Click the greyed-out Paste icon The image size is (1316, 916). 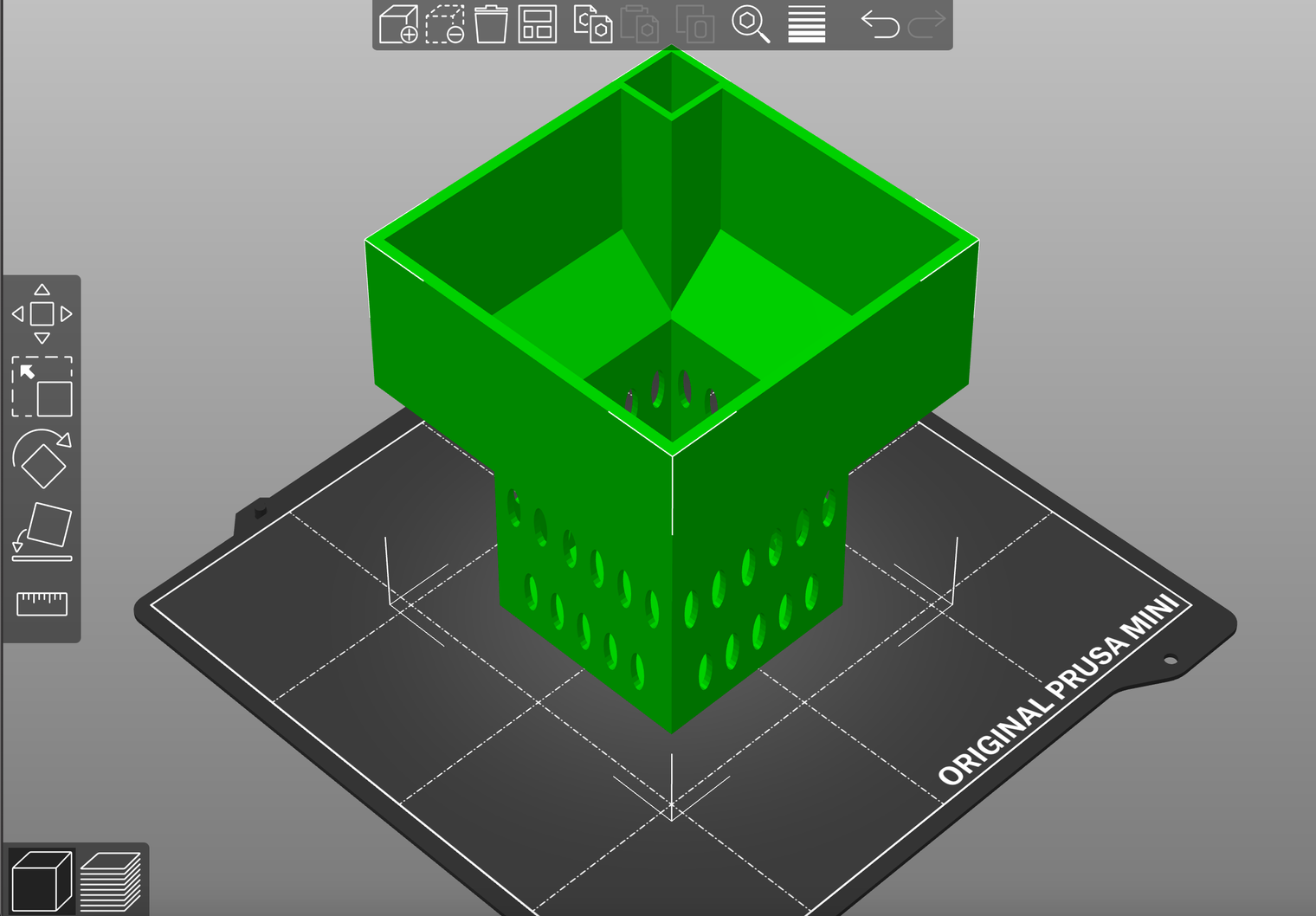coord(640,24)
